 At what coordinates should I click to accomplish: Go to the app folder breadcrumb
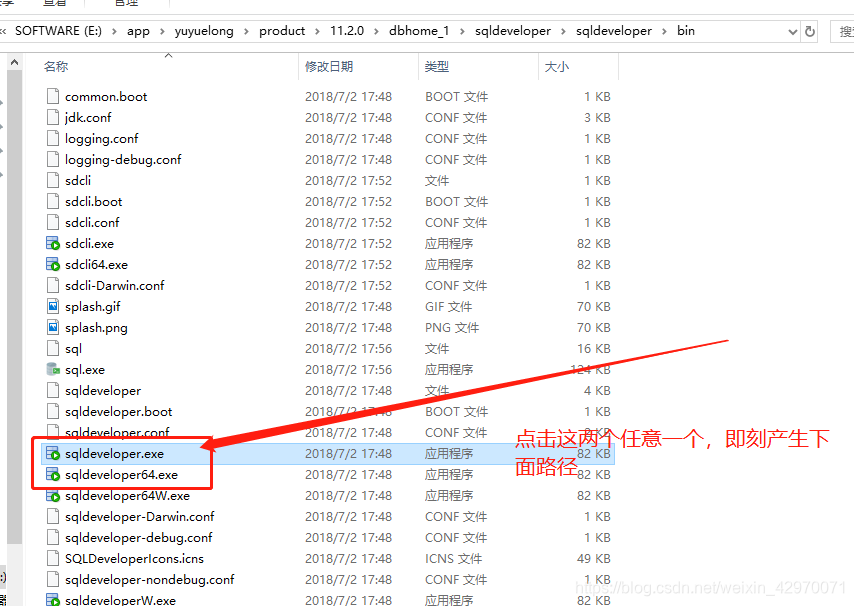pyautogui.click(x=138, y=31)
